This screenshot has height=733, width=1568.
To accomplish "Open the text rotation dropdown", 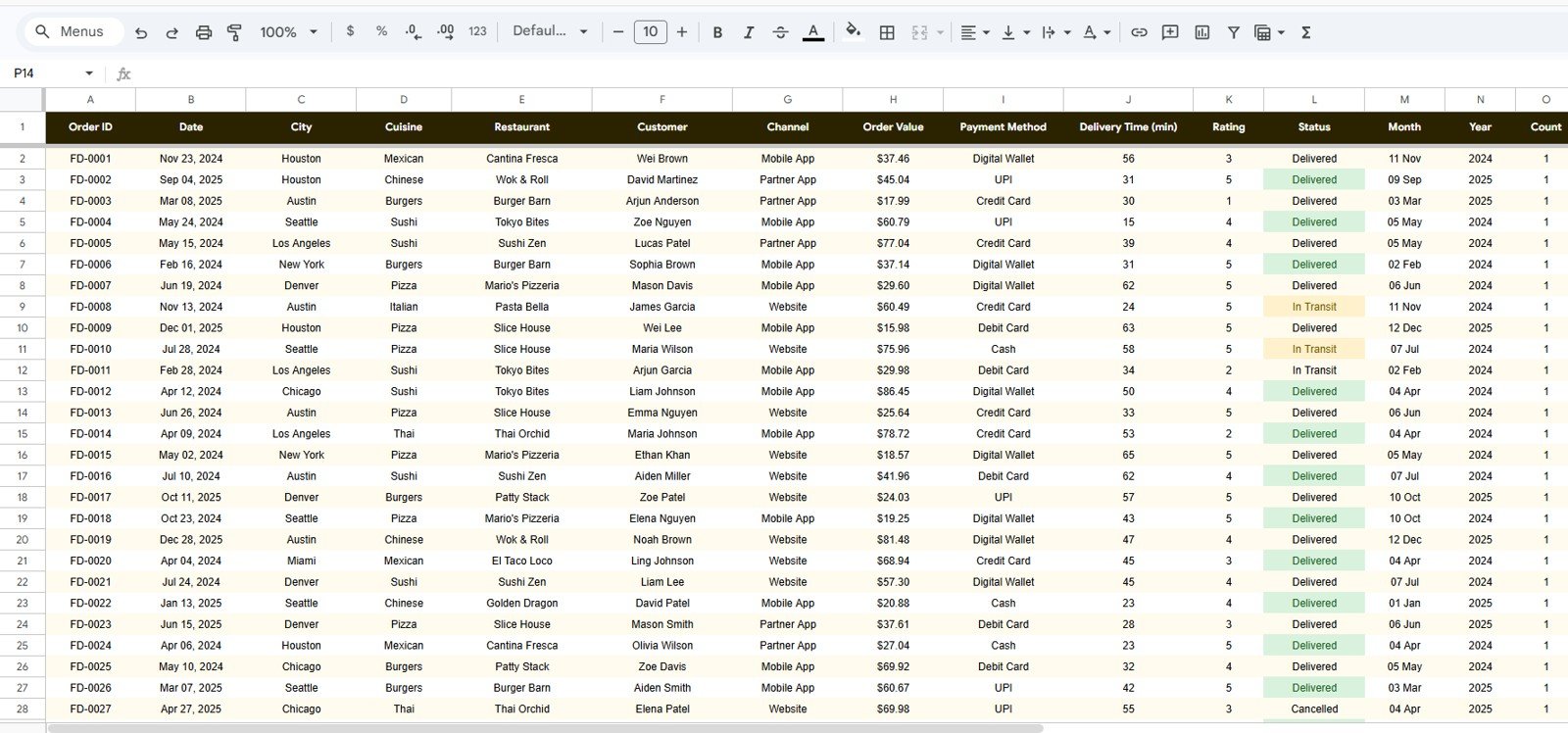I will (1097, 32).
